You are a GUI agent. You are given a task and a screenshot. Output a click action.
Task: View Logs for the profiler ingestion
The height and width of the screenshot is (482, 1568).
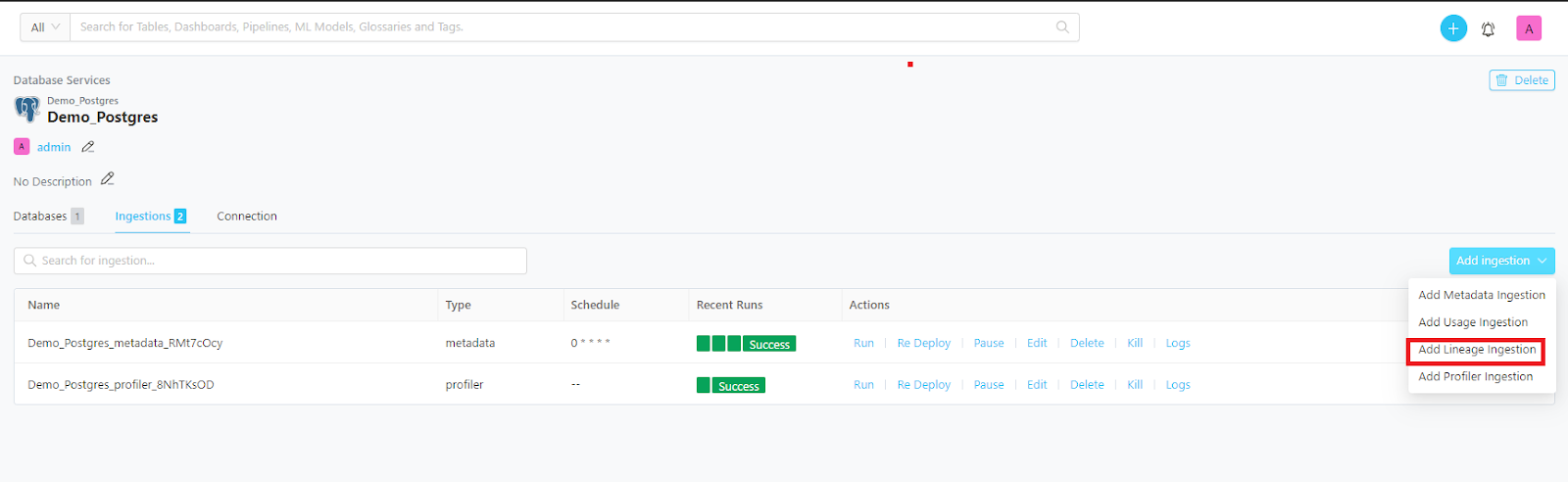point(1178,385)
